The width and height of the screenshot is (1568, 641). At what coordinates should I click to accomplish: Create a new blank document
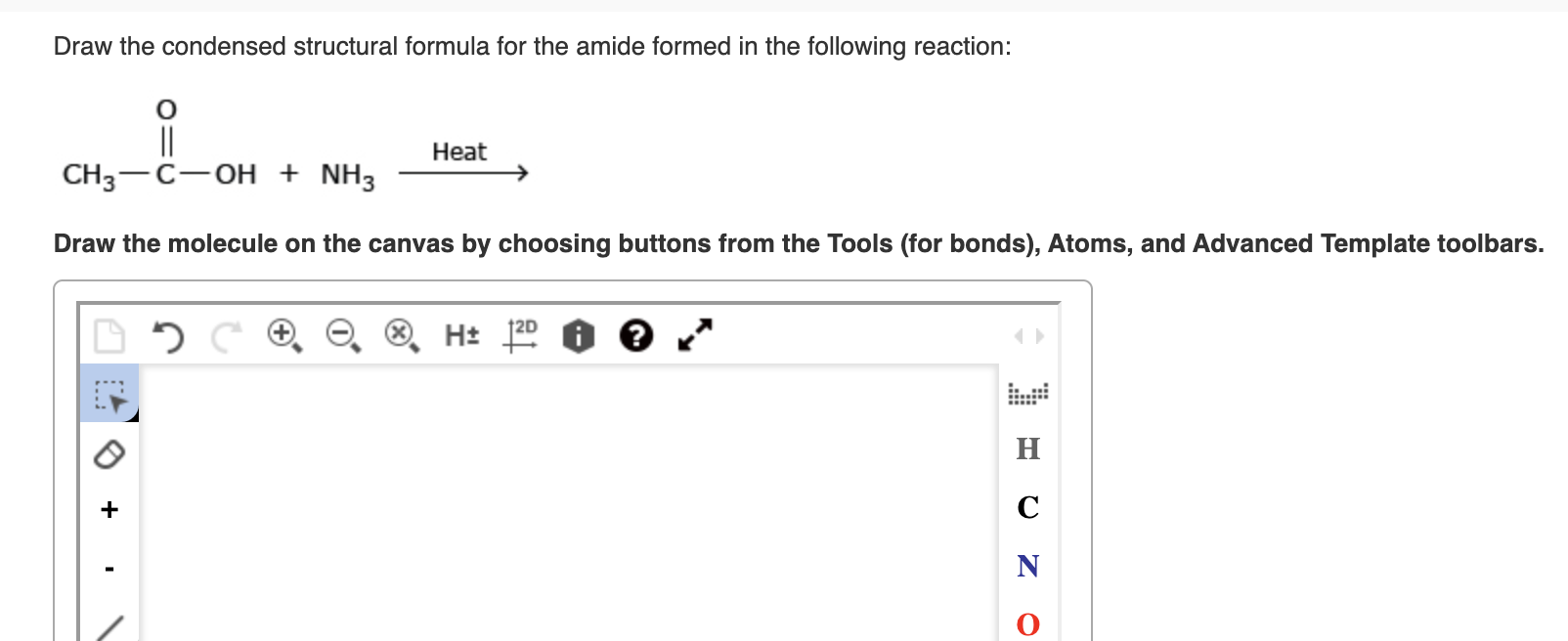pyautogui.click(x=110, y=336)
